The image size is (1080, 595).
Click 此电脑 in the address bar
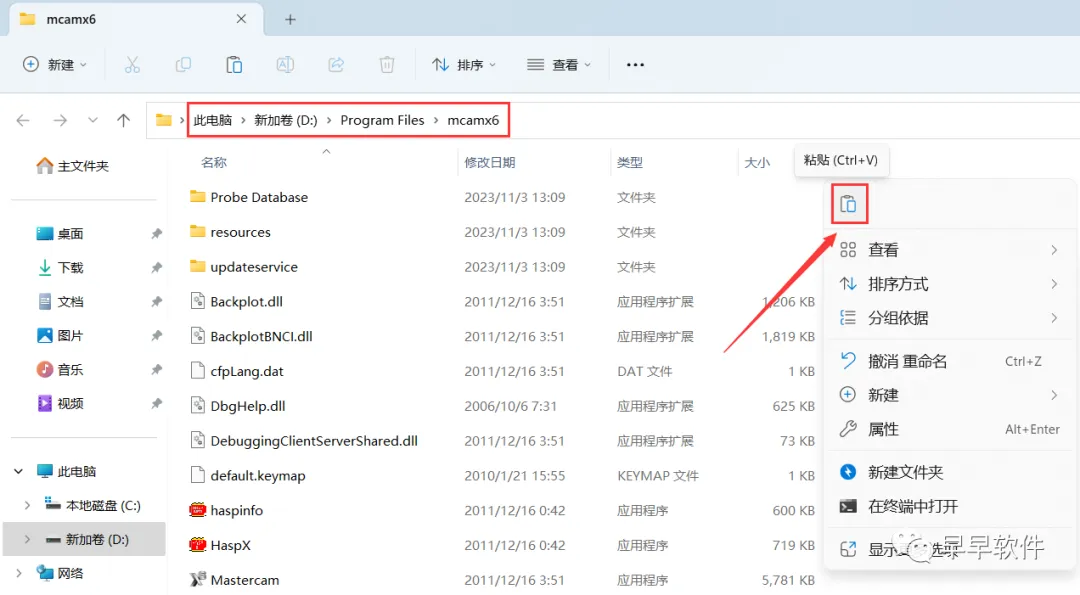213,121
